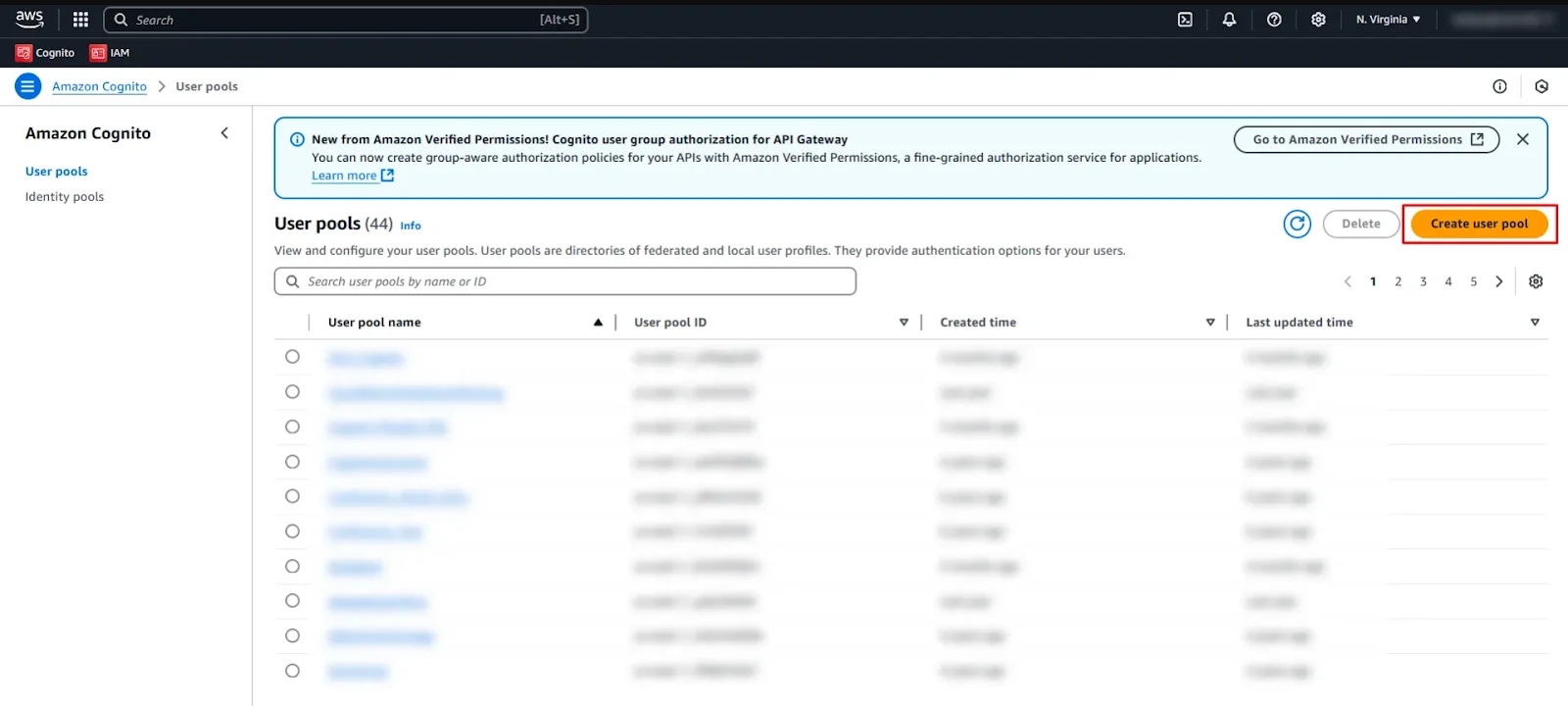The width and height of the screenshot is (1568, 706).
Task: Open the help question-mark icon
Action: (1274, 20)
